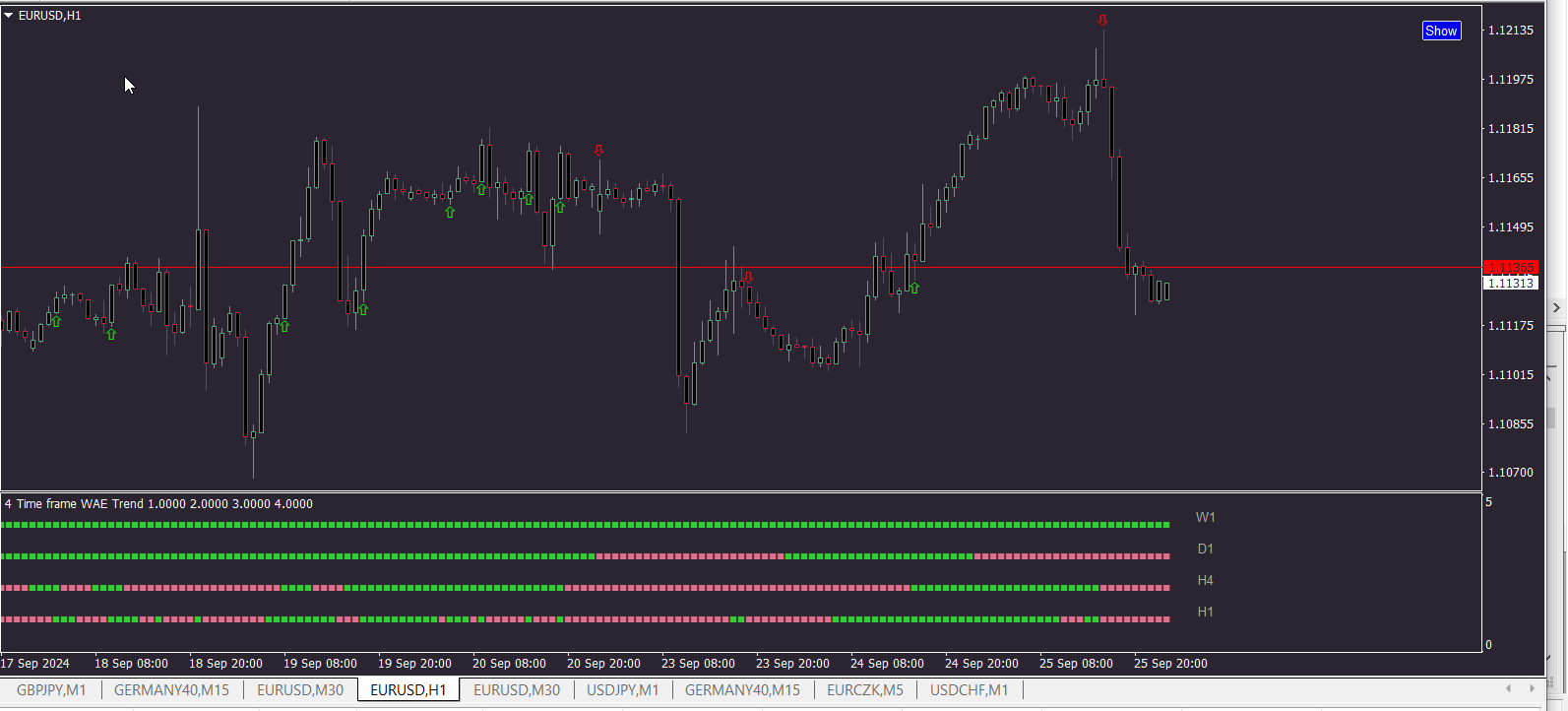Click the 1.11655 price scale value

(1510, 178)
